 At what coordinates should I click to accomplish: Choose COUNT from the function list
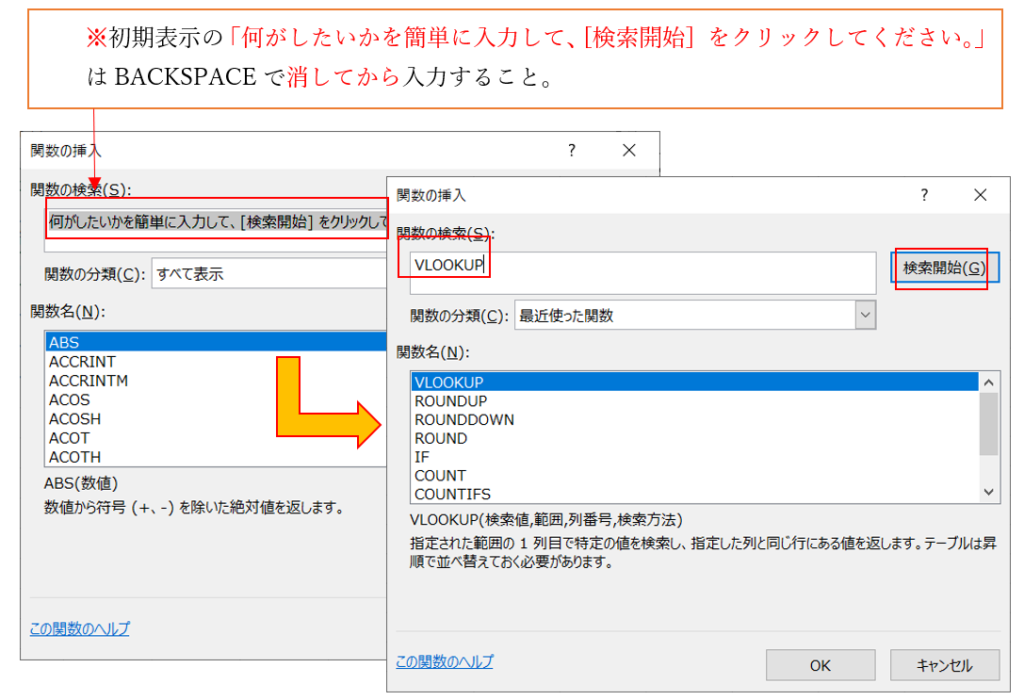pos(440,476)
